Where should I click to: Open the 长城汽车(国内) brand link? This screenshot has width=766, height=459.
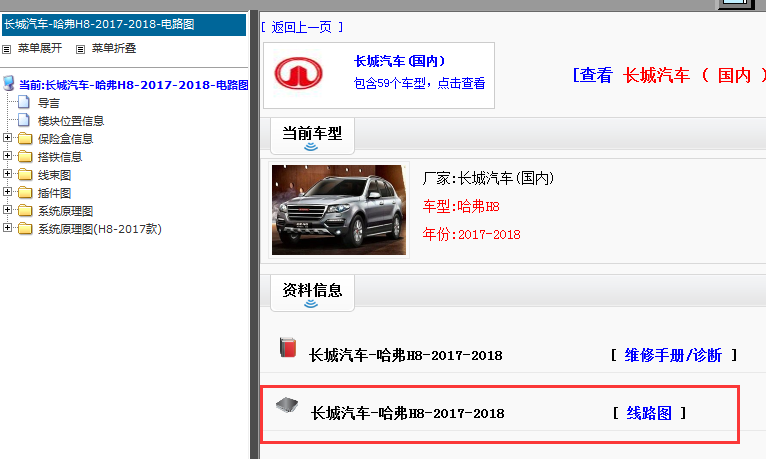click(x=399, y=62)
